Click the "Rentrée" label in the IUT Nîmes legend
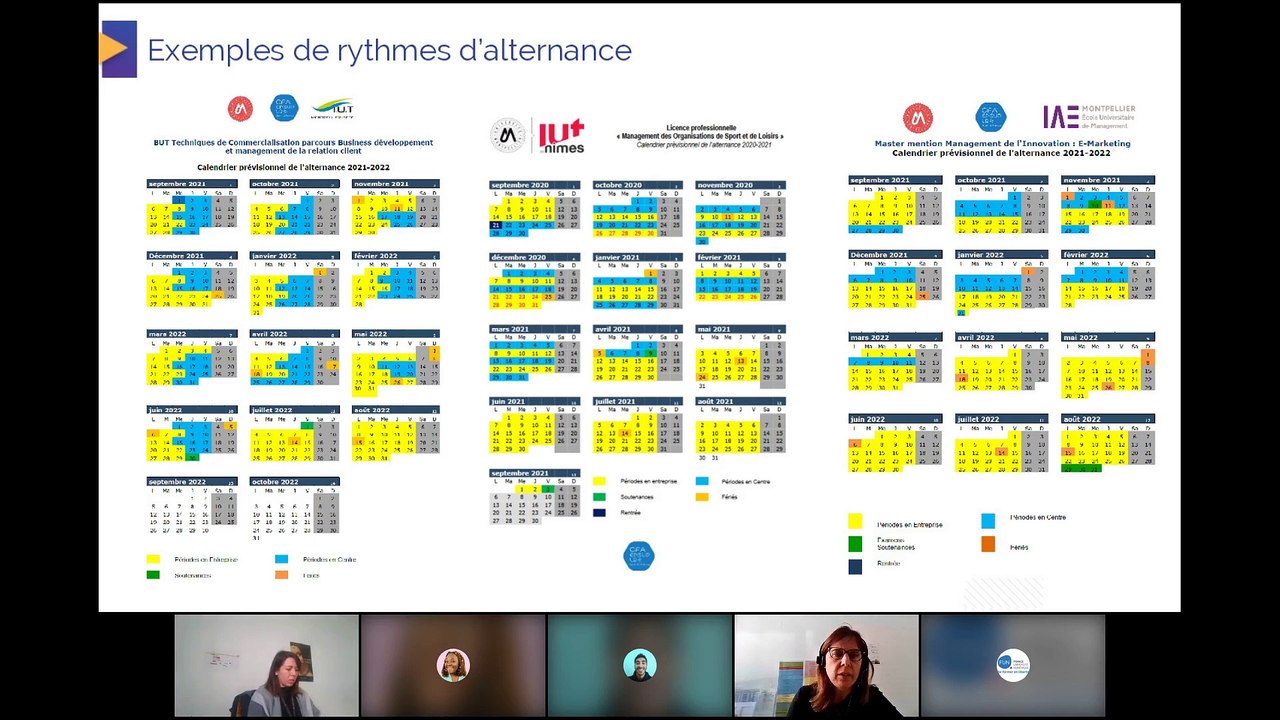The height and width of the screenshot is (720, 1280). [630, 512]
